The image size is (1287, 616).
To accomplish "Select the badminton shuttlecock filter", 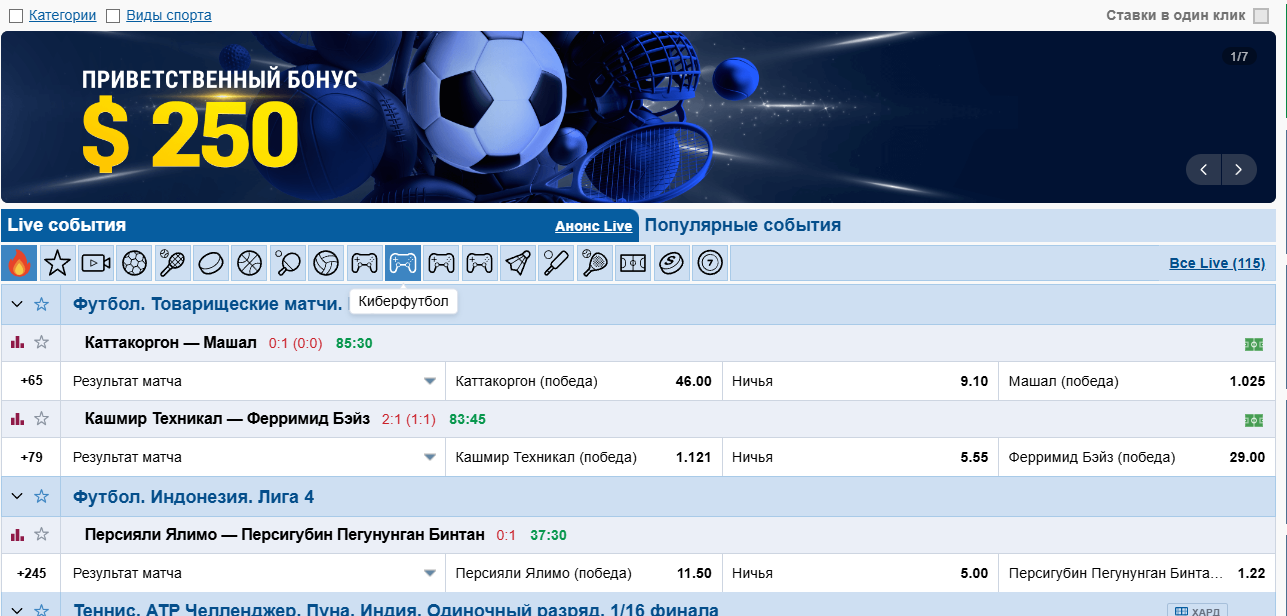I will point(518,263).
